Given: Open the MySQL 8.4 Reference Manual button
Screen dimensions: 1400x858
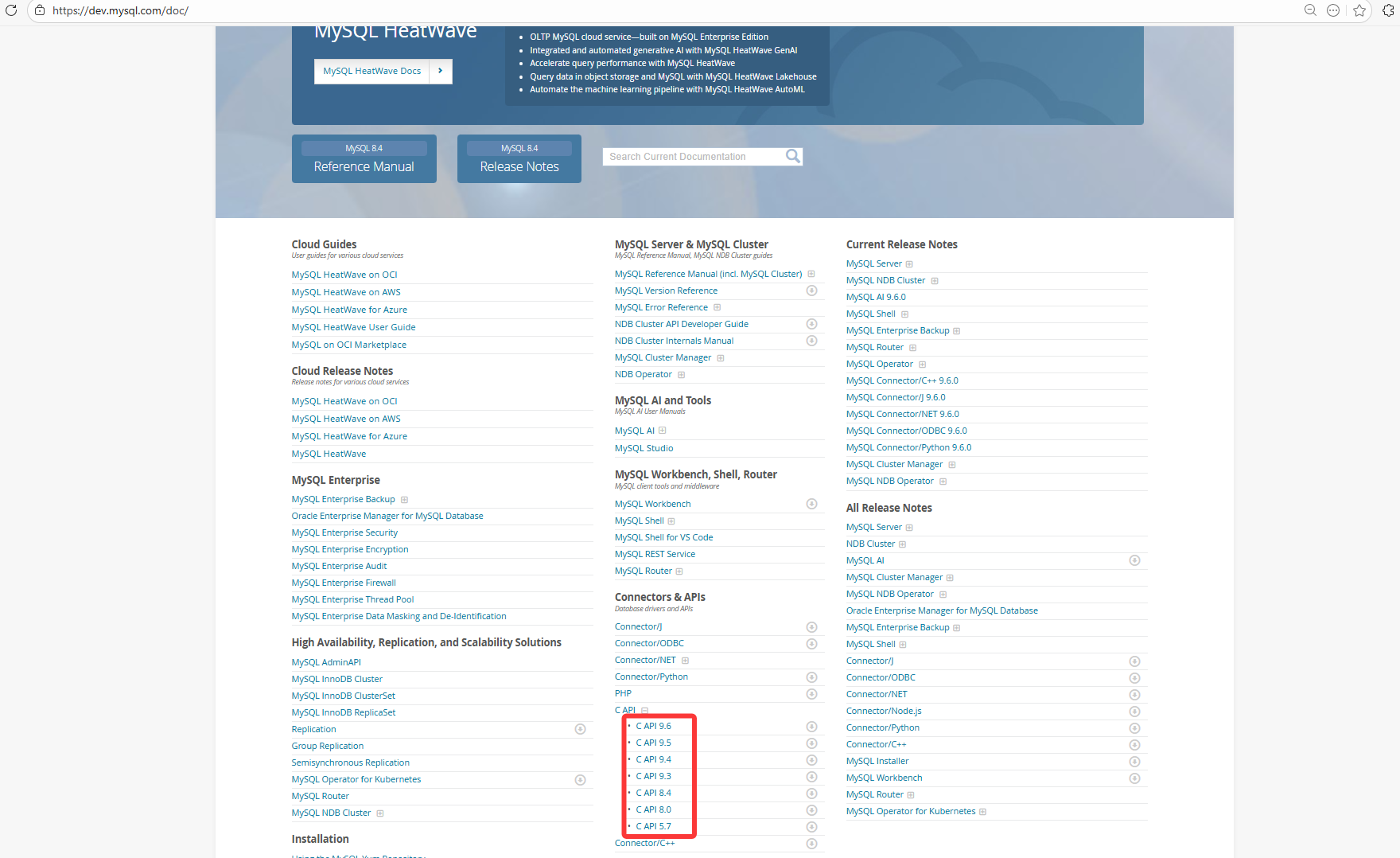Looking at the screenshot, I should pyautogui.click(x=364, y=158).
